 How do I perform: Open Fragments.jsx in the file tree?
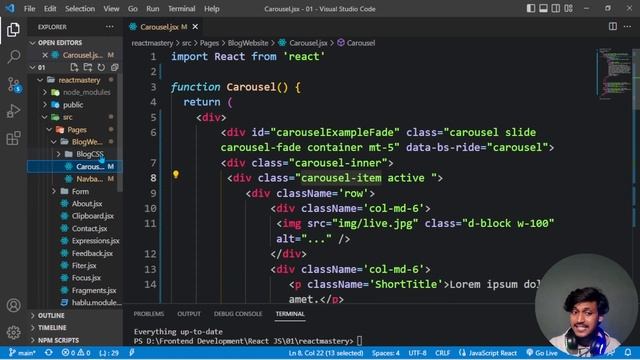[94, 291]
